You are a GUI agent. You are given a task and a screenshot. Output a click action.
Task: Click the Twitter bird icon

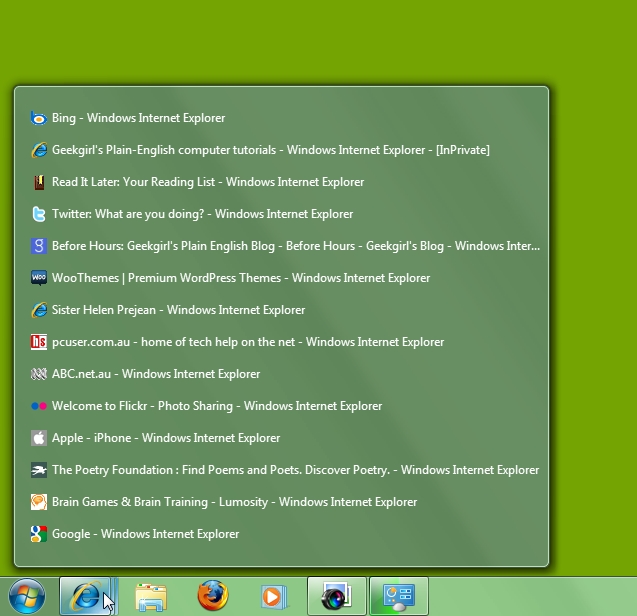pyautogui.click(x=39, y=214)
